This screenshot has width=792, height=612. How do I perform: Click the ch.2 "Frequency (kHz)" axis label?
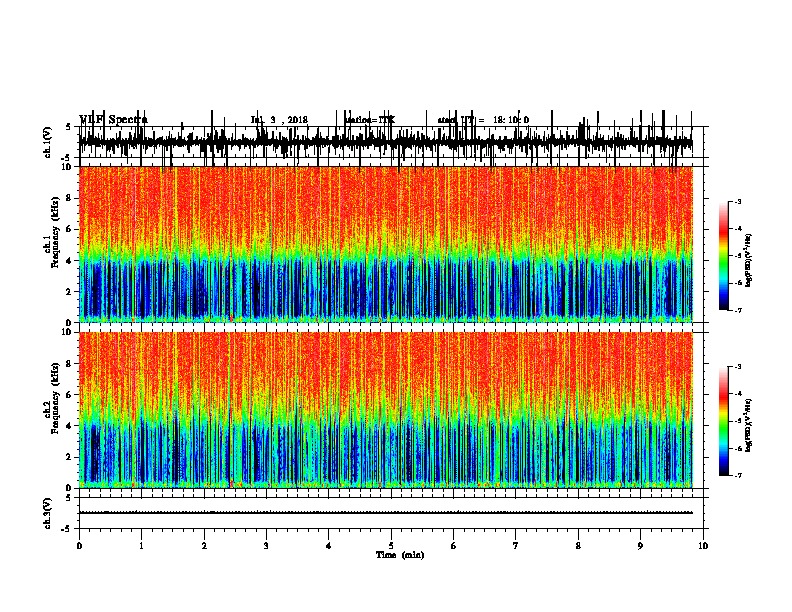click(55, 398)
